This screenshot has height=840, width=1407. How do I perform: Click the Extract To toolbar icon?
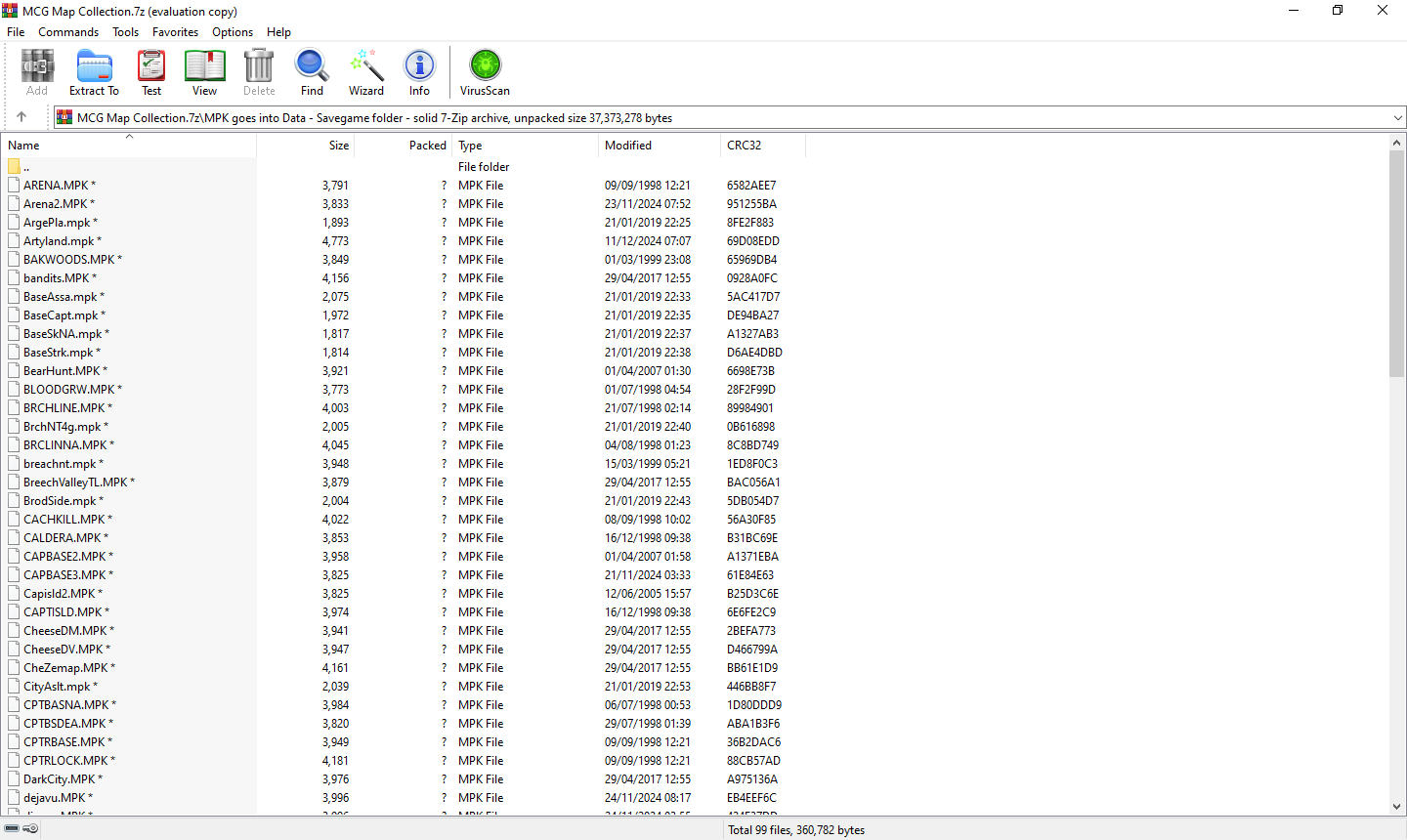(x=94, y=72)
